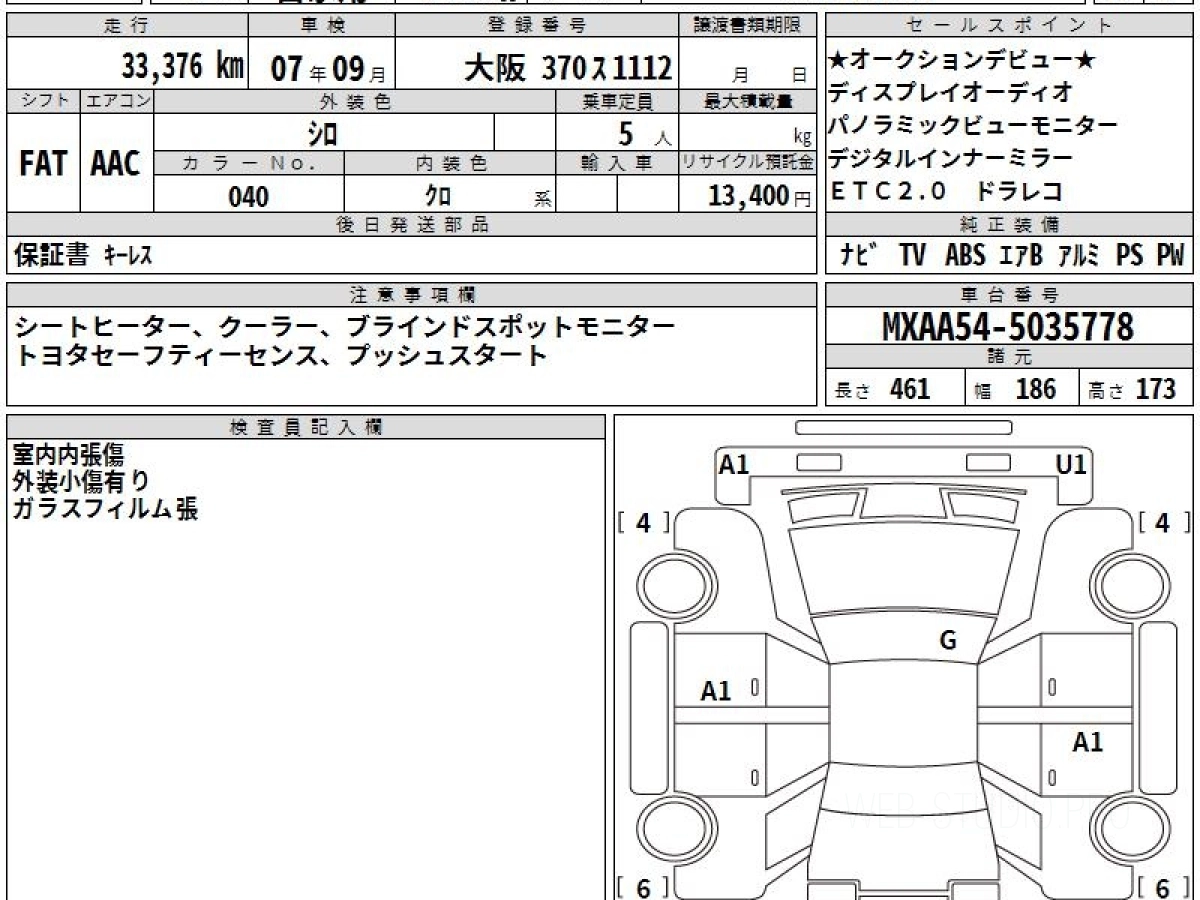Click the 諸元 header

pos(1009,358)
